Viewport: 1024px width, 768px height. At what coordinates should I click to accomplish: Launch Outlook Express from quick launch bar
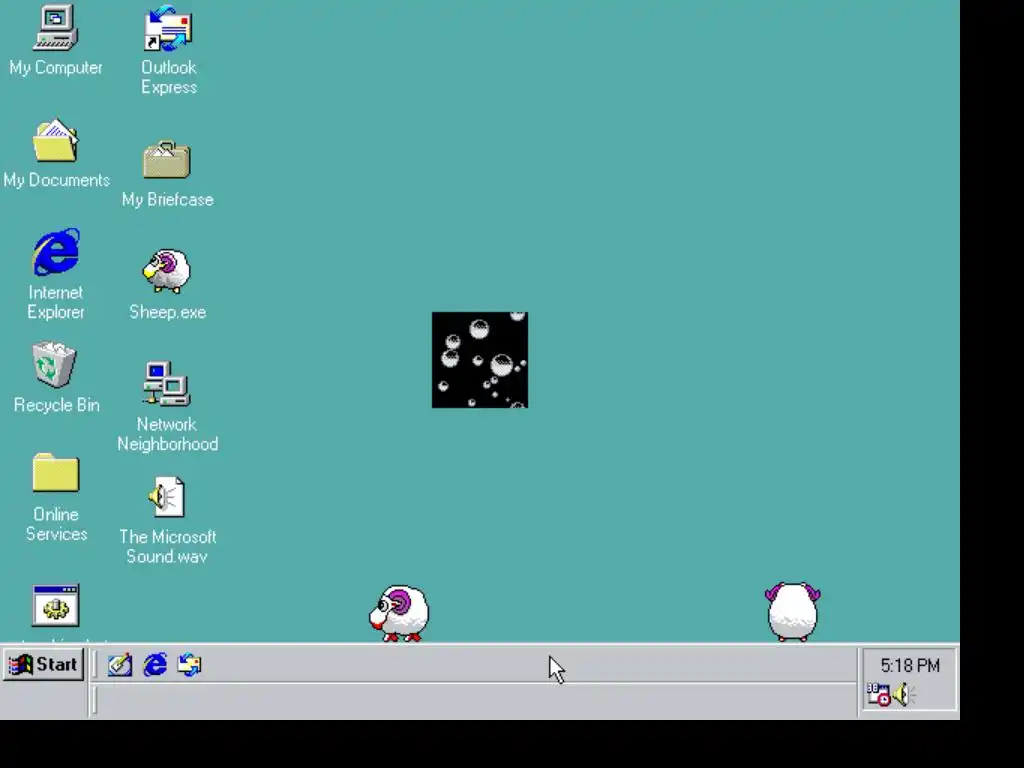click(190, 665)
